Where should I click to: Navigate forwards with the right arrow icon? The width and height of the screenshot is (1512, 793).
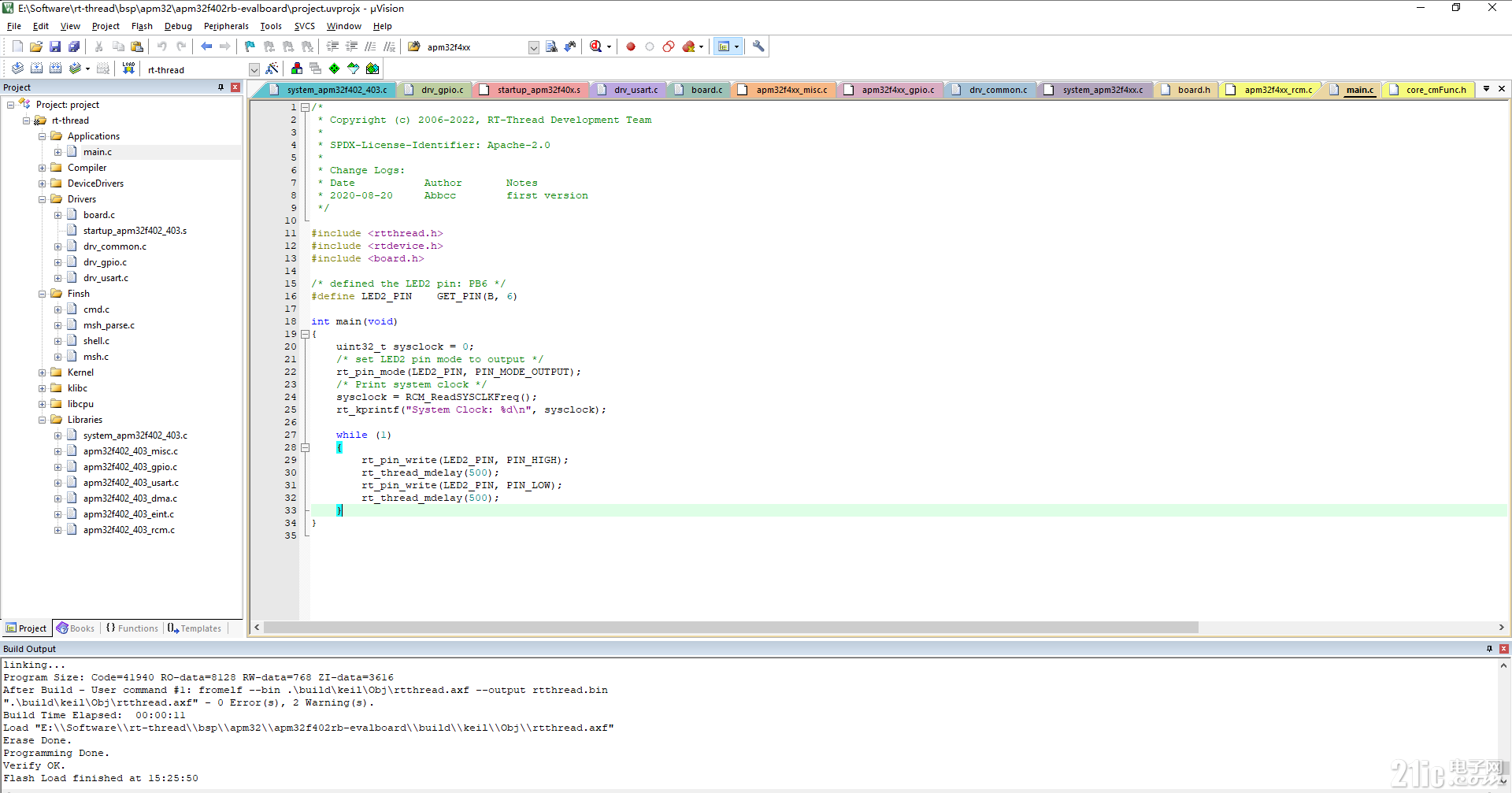coord(225,46)
